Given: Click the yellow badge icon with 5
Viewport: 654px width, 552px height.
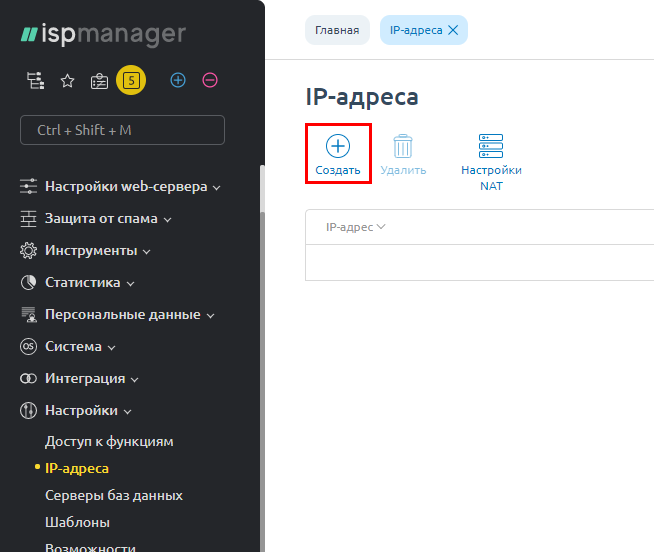Looking at the screenshot, I should click(131, 80).
